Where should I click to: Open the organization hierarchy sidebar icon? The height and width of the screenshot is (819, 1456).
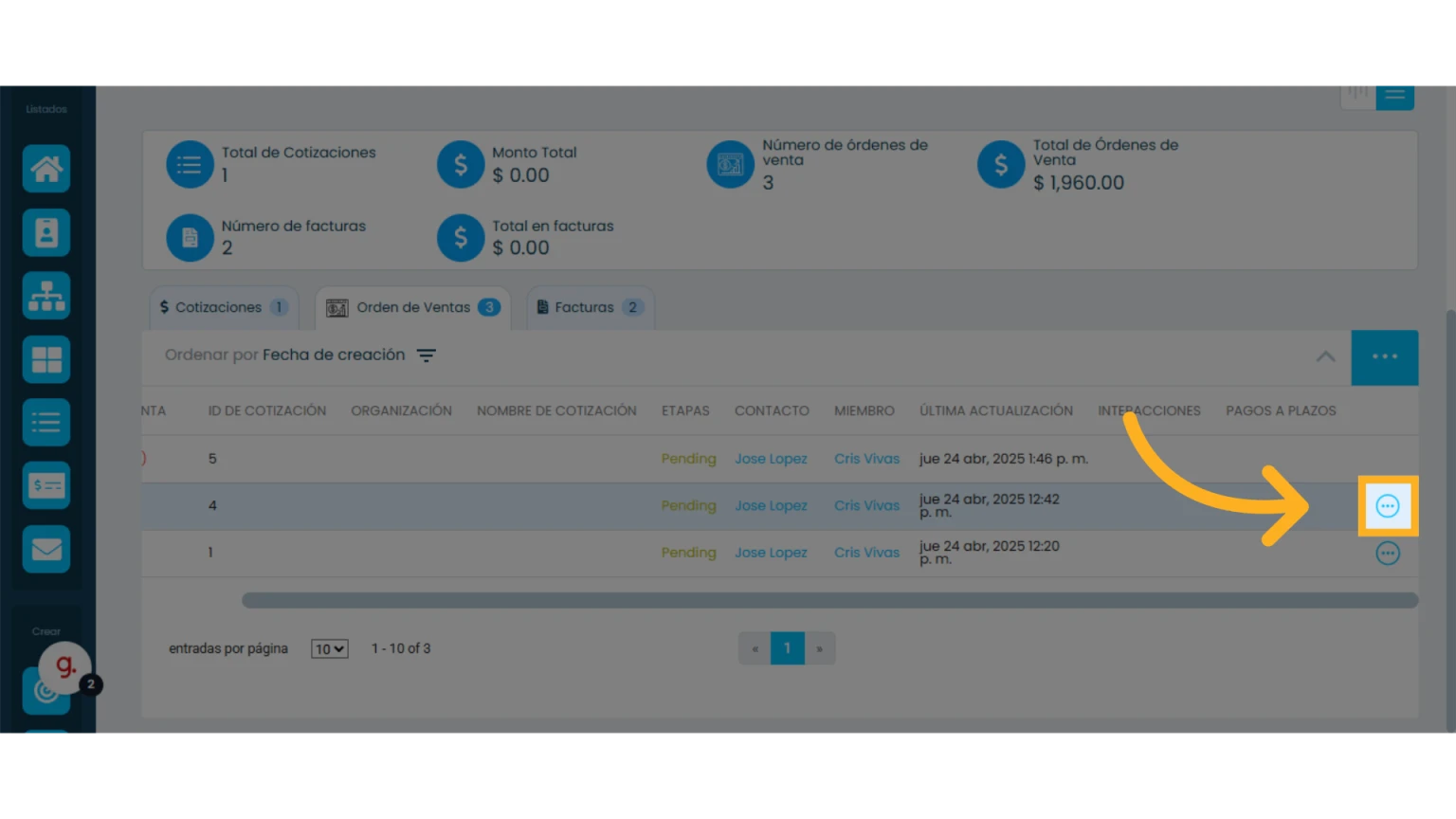(x=46, y=296)
